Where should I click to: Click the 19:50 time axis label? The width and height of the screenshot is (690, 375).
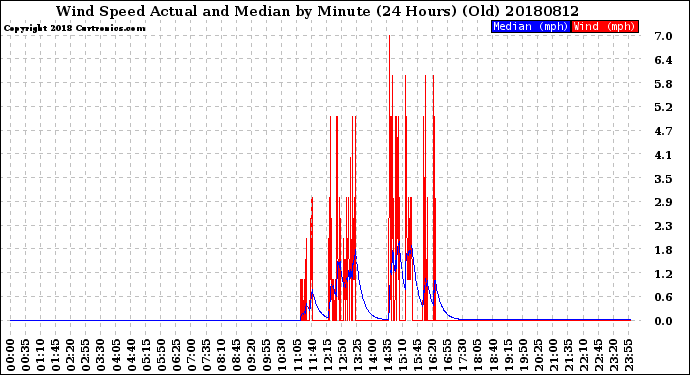coord(523,355)
